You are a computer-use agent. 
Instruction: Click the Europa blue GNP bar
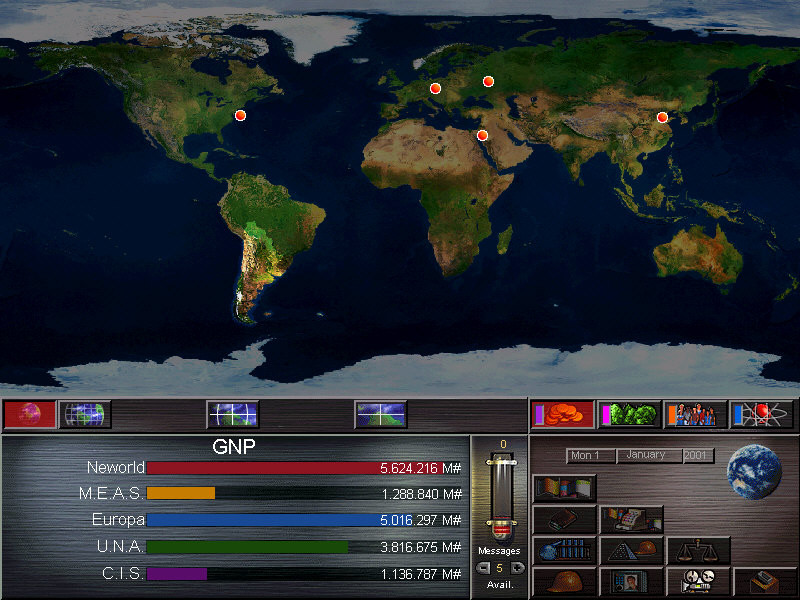[x=280, y=520]
